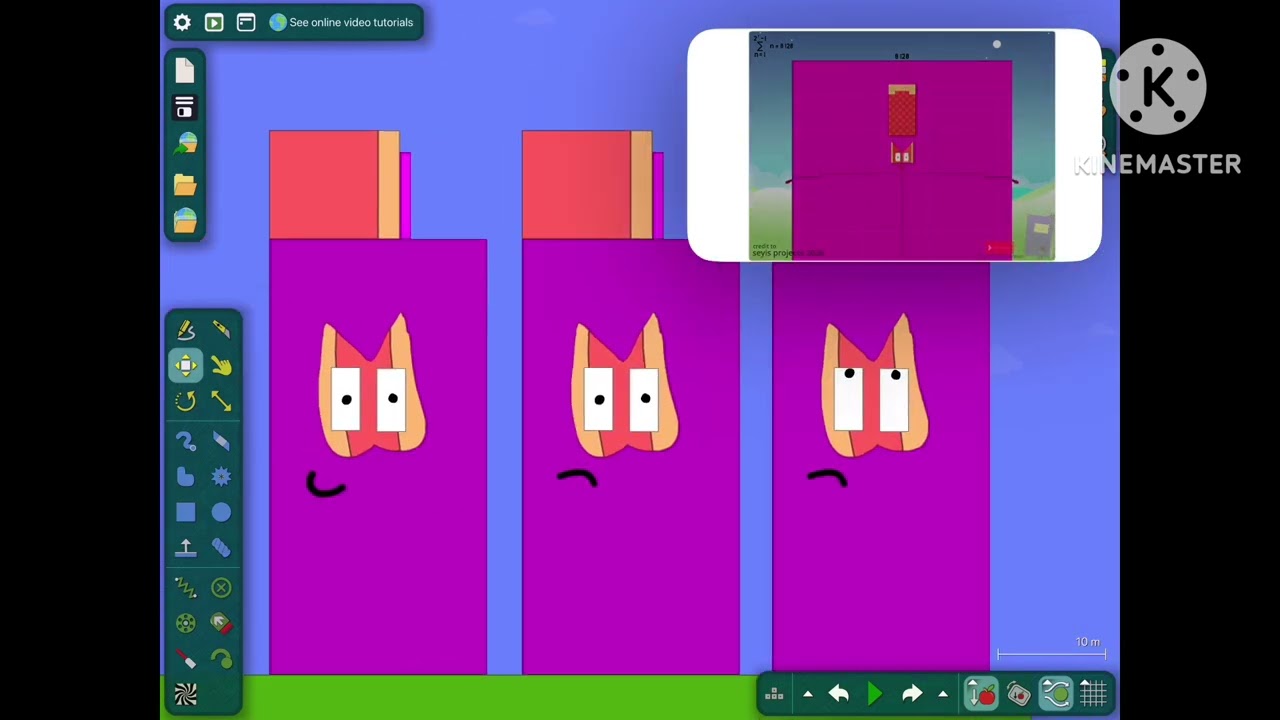Select the Gear tool
1280x720 pixels.
221,477
